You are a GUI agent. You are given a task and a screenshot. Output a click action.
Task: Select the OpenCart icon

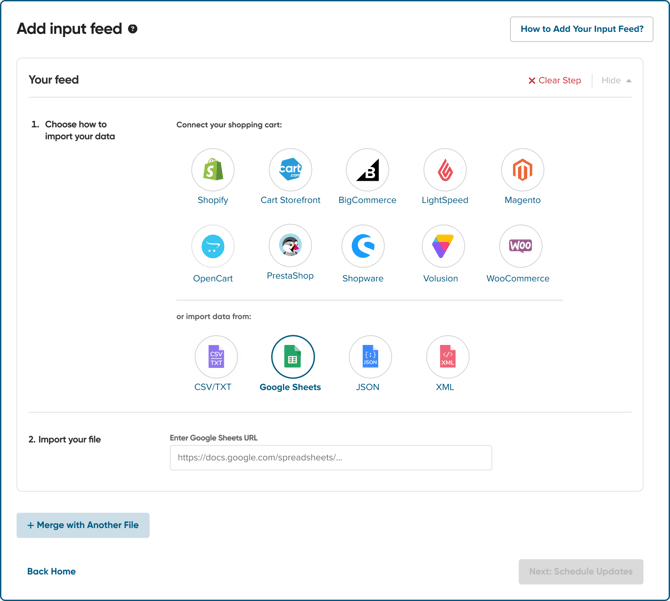(213, 246)
